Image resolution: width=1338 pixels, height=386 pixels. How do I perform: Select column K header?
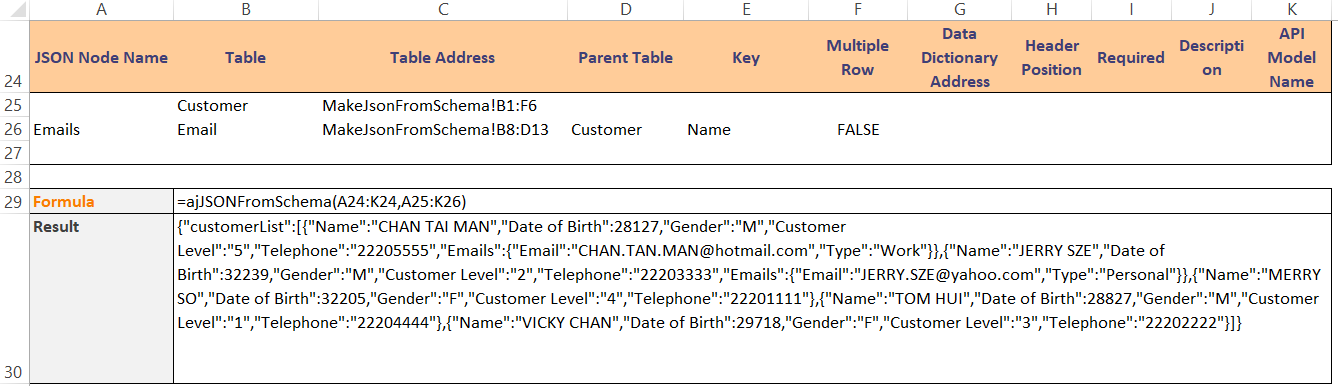coord(1290,10)
